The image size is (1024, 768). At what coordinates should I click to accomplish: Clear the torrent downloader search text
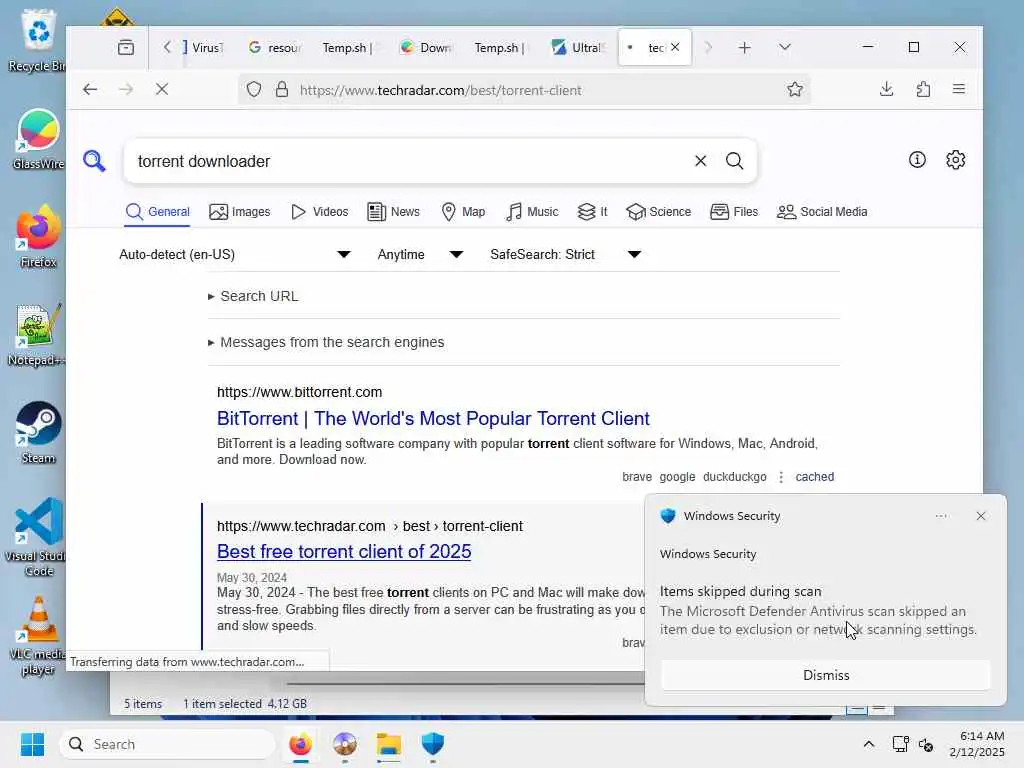pos(700,161)
